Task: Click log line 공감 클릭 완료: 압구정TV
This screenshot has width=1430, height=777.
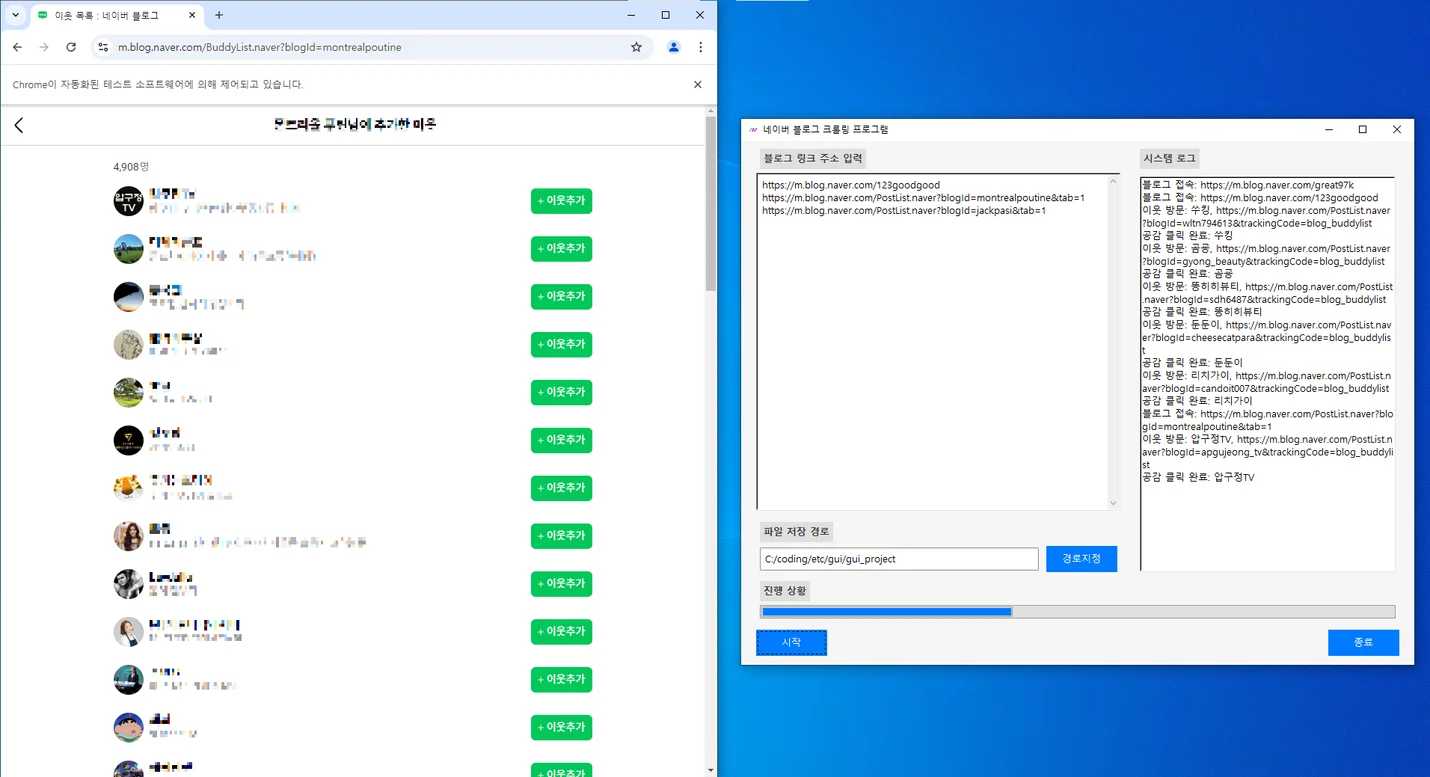Action: (1198, 478)
